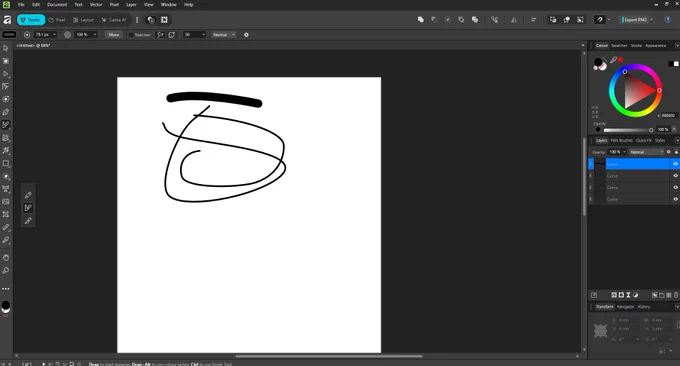
Task: Switch to the Swatches tab
Action: (x=619, y=46)
